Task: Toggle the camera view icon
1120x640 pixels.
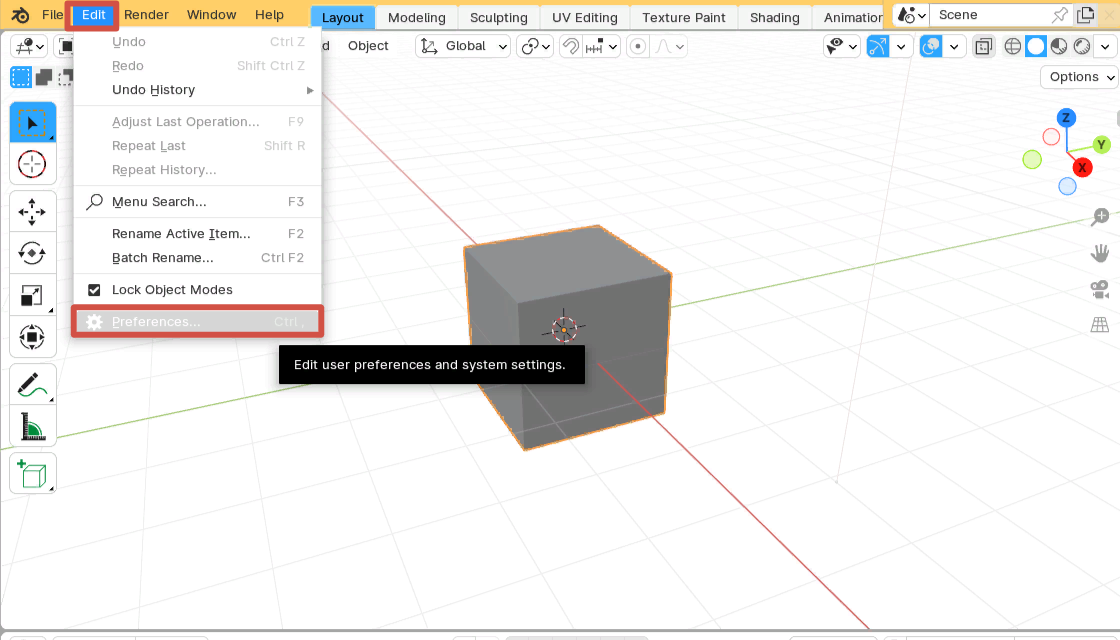Action: point(1100,289)
